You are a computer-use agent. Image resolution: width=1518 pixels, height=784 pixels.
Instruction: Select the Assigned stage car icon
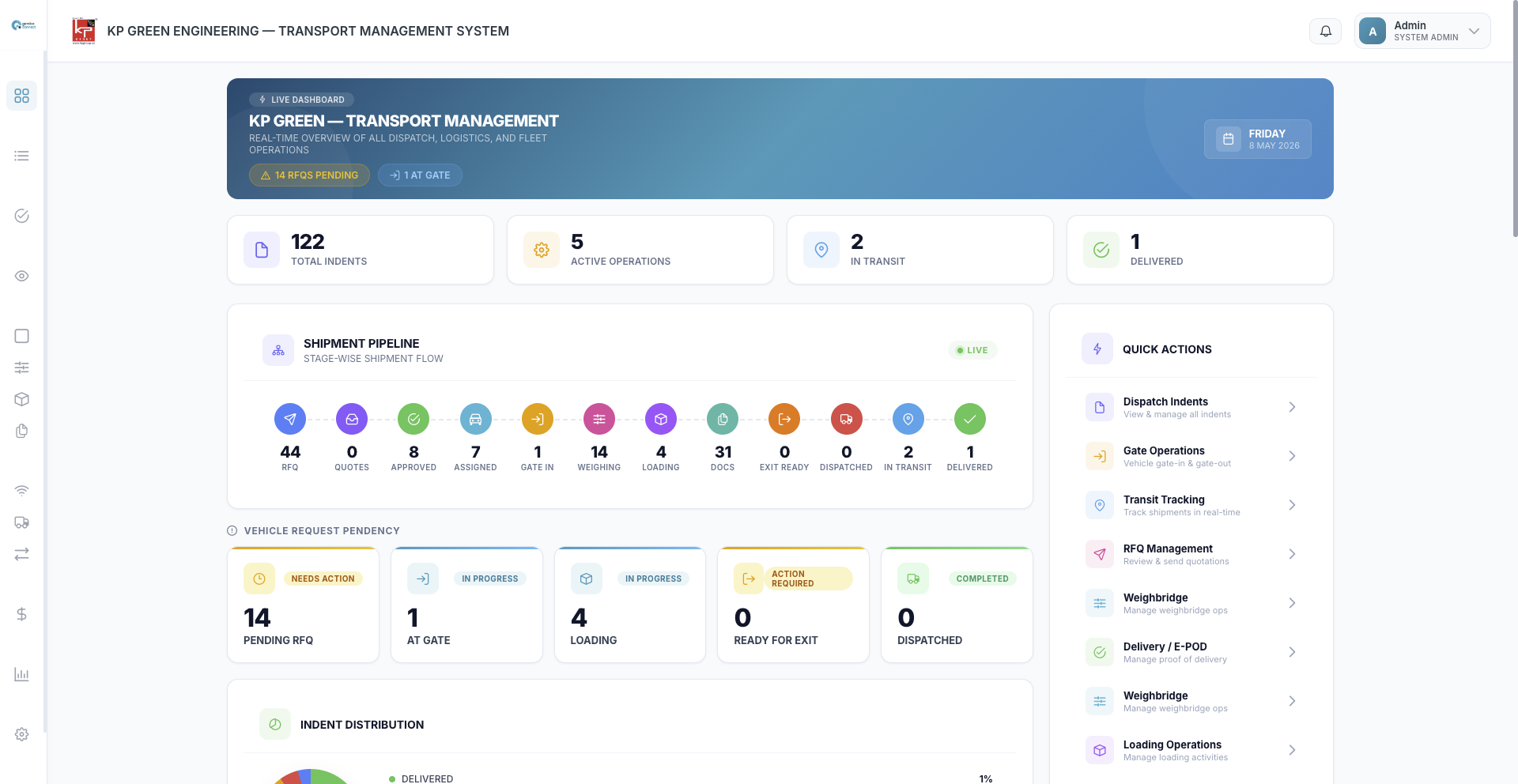point(476,419)
